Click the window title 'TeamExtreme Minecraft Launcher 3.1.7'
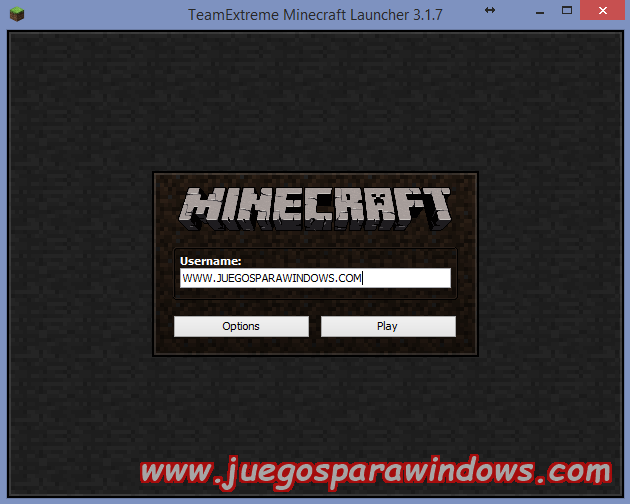 (x=315, y=15)
